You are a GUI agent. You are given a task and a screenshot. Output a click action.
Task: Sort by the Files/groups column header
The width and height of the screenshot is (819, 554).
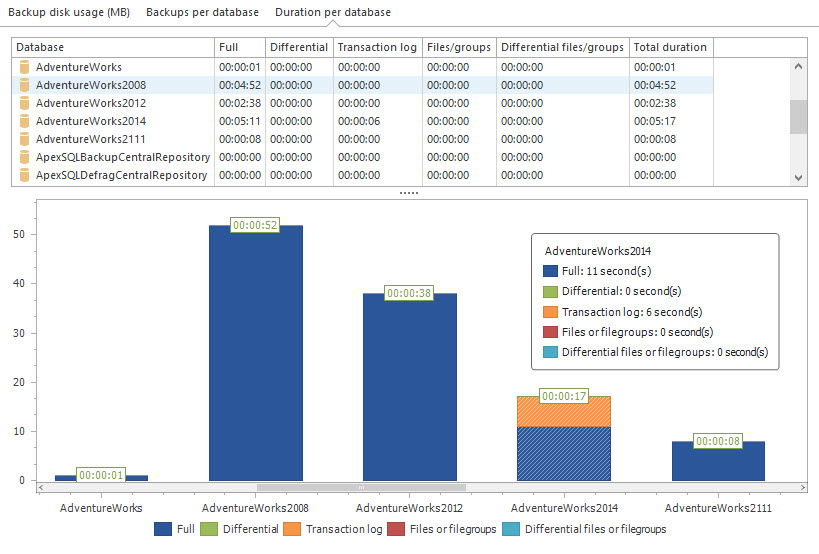459,48
